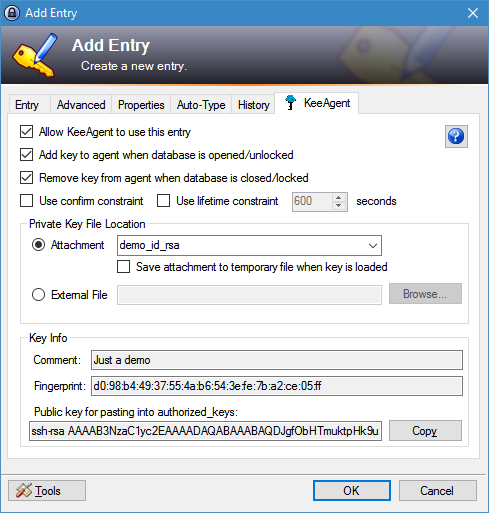Enable Use confirm constraint checkbox
This screenshot has height=513, width=489.
[27, 201]
